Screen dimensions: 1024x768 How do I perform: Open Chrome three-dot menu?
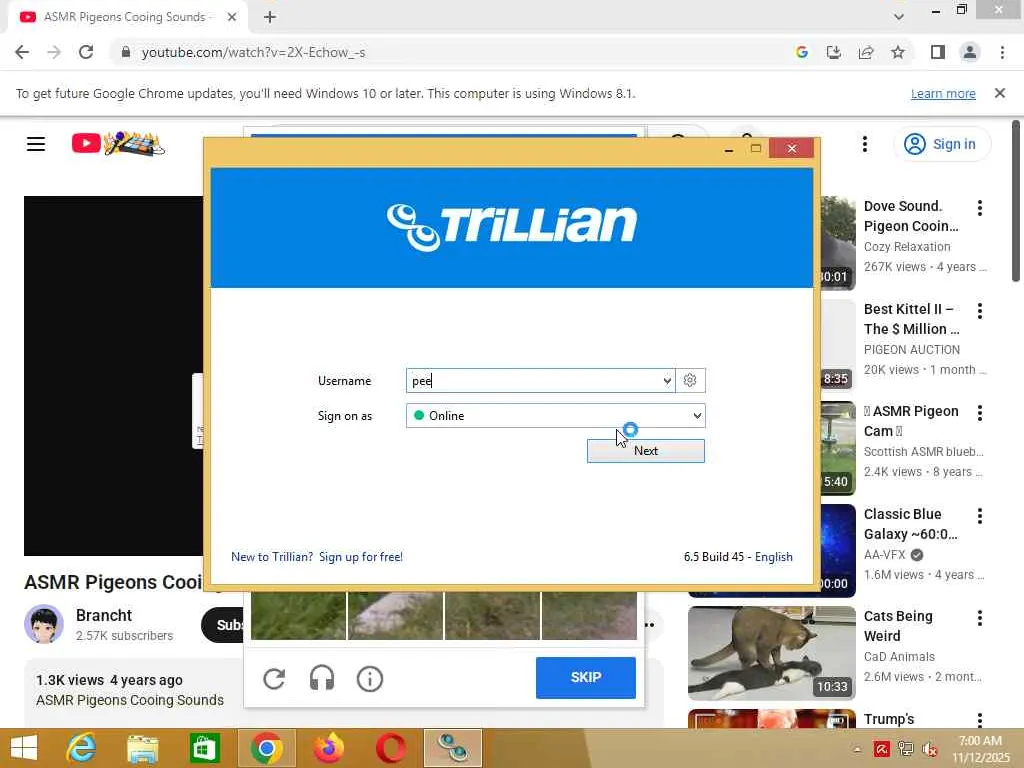pos(1002,52)
